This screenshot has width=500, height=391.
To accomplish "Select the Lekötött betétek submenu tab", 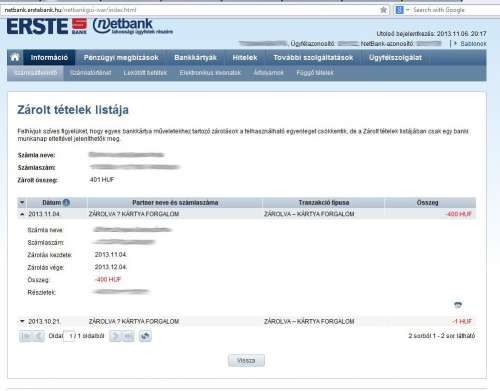I will [145, 73].
